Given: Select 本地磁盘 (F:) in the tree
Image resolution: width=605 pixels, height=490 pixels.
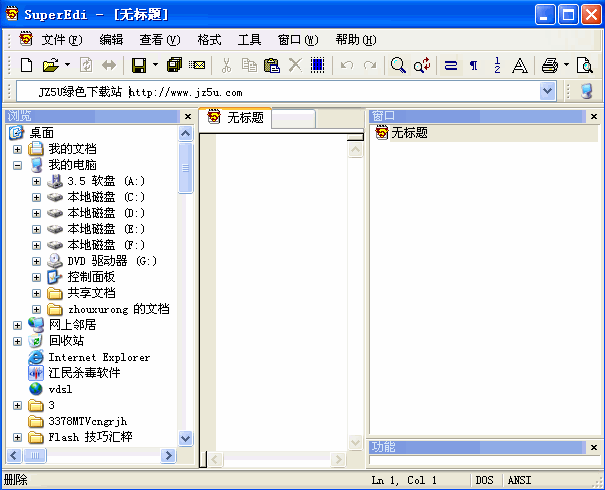Looking at the screenshot, I should [x=106, y=245].
